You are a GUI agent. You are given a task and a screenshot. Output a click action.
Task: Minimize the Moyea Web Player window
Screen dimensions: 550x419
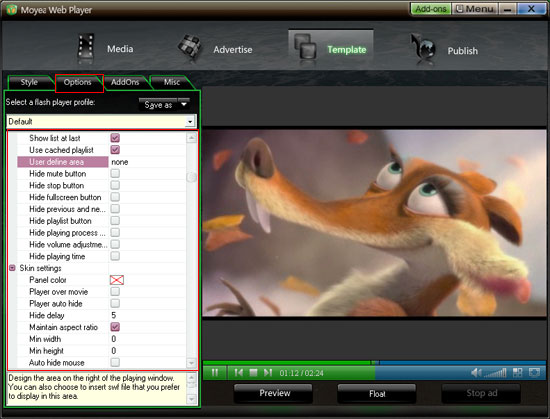[507, 9]
